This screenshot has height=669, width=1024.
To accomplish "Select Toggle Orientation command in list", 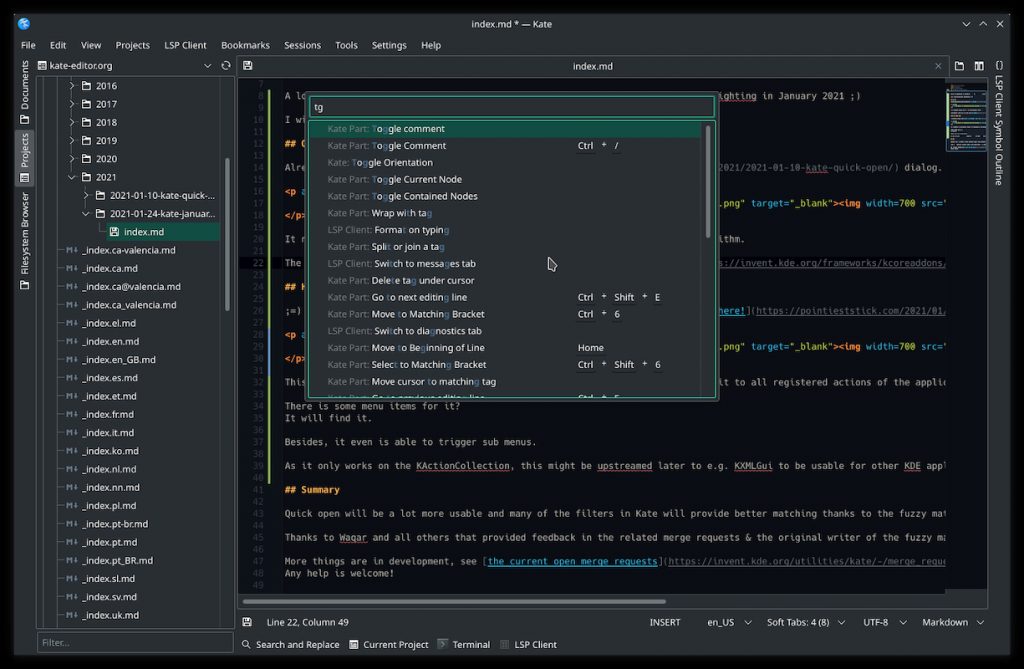I will [392, 162].
